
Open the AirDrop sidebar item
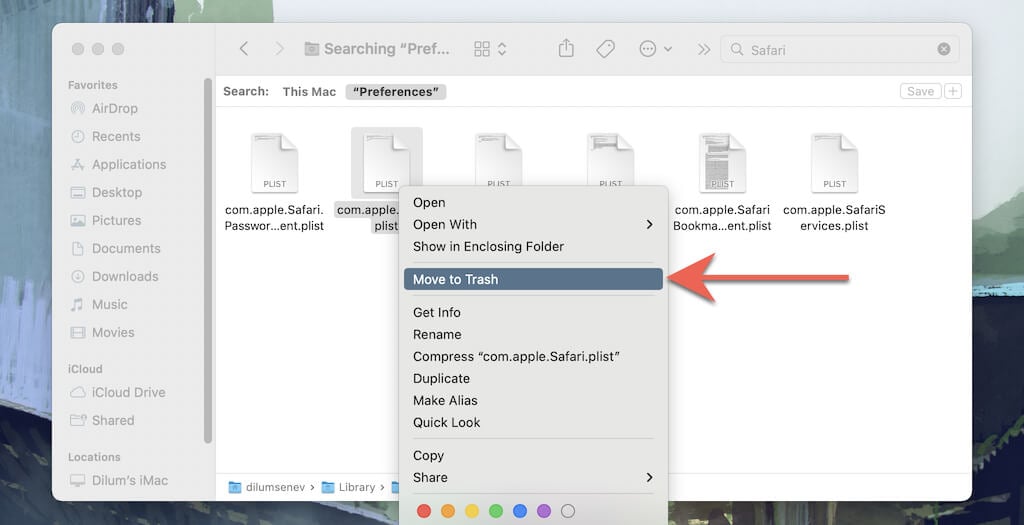click(x=114, y=108)
